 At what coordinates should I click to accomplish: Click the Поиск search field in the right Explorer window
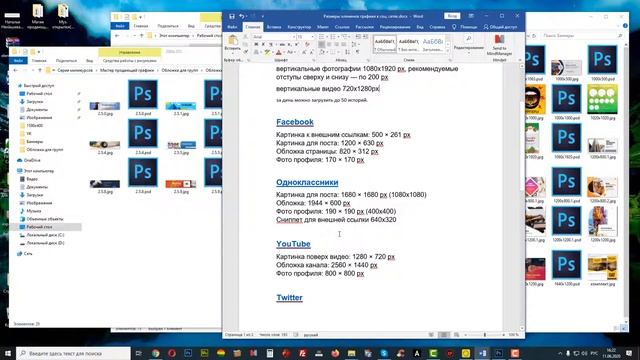click(583, 36)
